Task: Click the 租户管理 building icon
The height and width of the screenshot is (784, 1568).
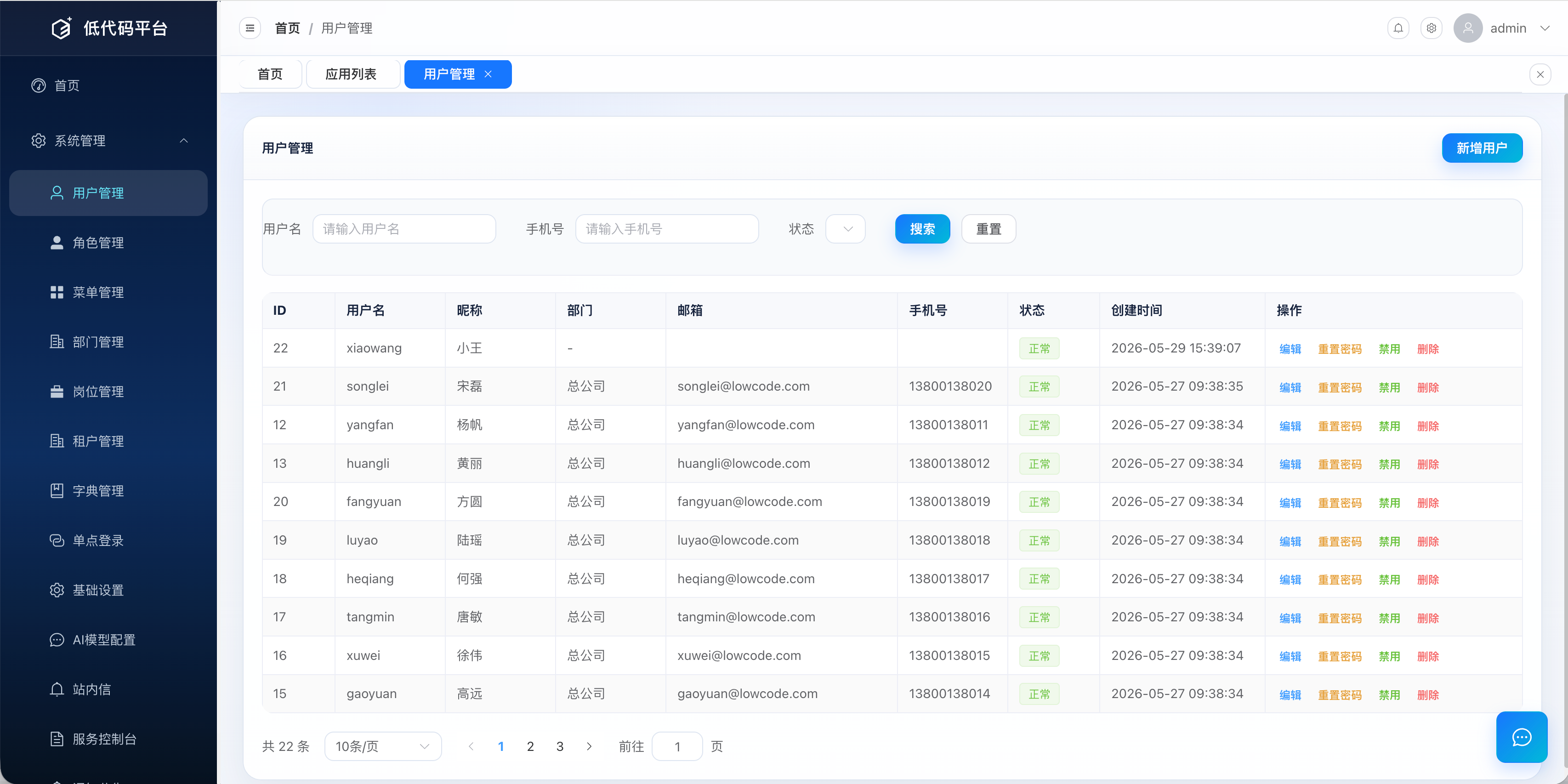Action: pyautogui.click(x=57, y=441)
